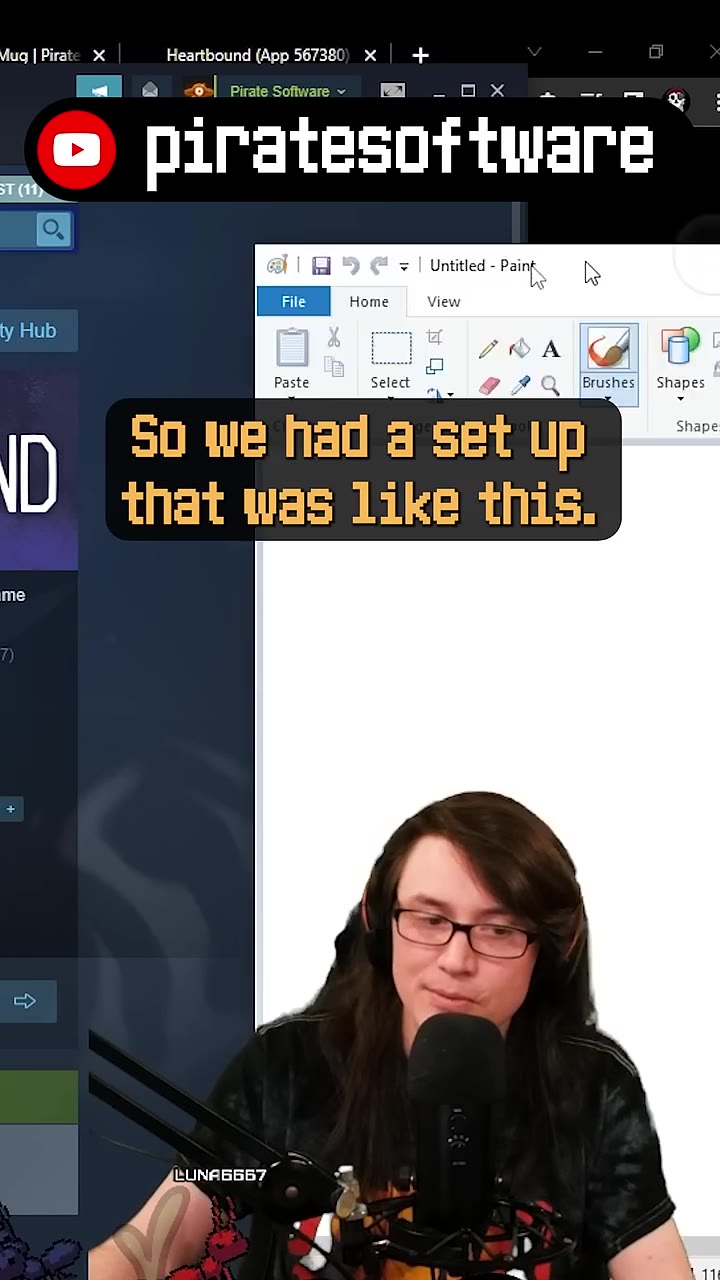720x1280 pixels.
Task: Click the Steam announcements megaphone icon
Action: [x=100, y=91]
